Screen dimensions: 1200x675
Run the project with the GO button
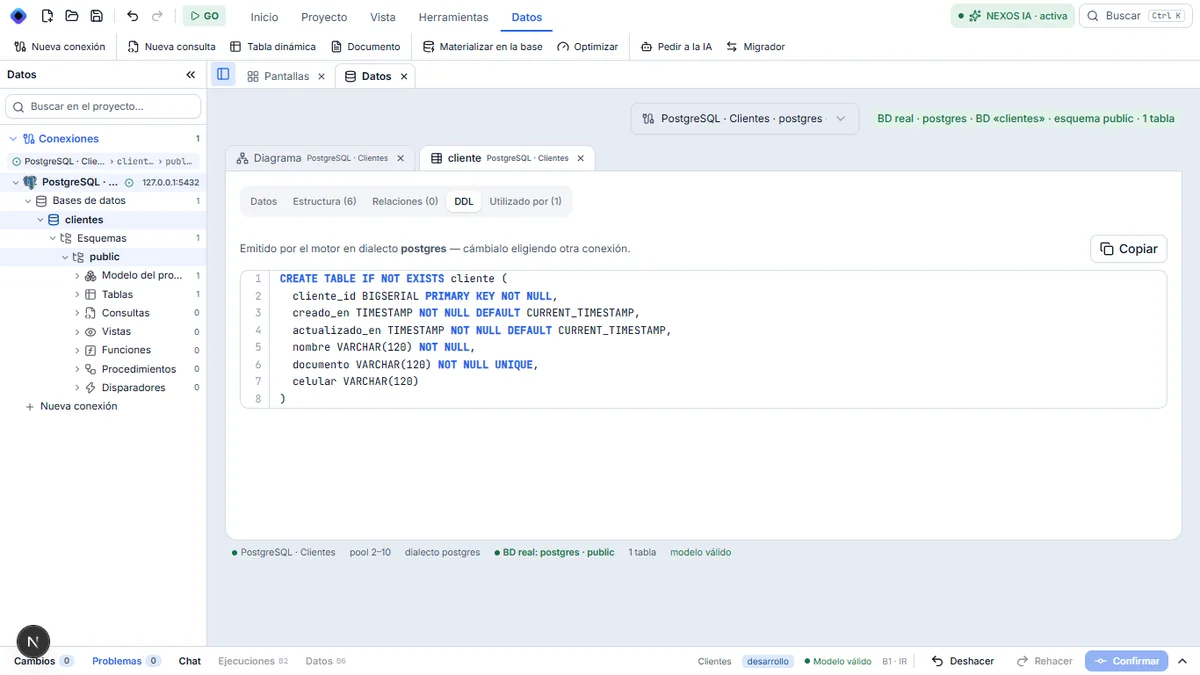[x=204, y=16]
